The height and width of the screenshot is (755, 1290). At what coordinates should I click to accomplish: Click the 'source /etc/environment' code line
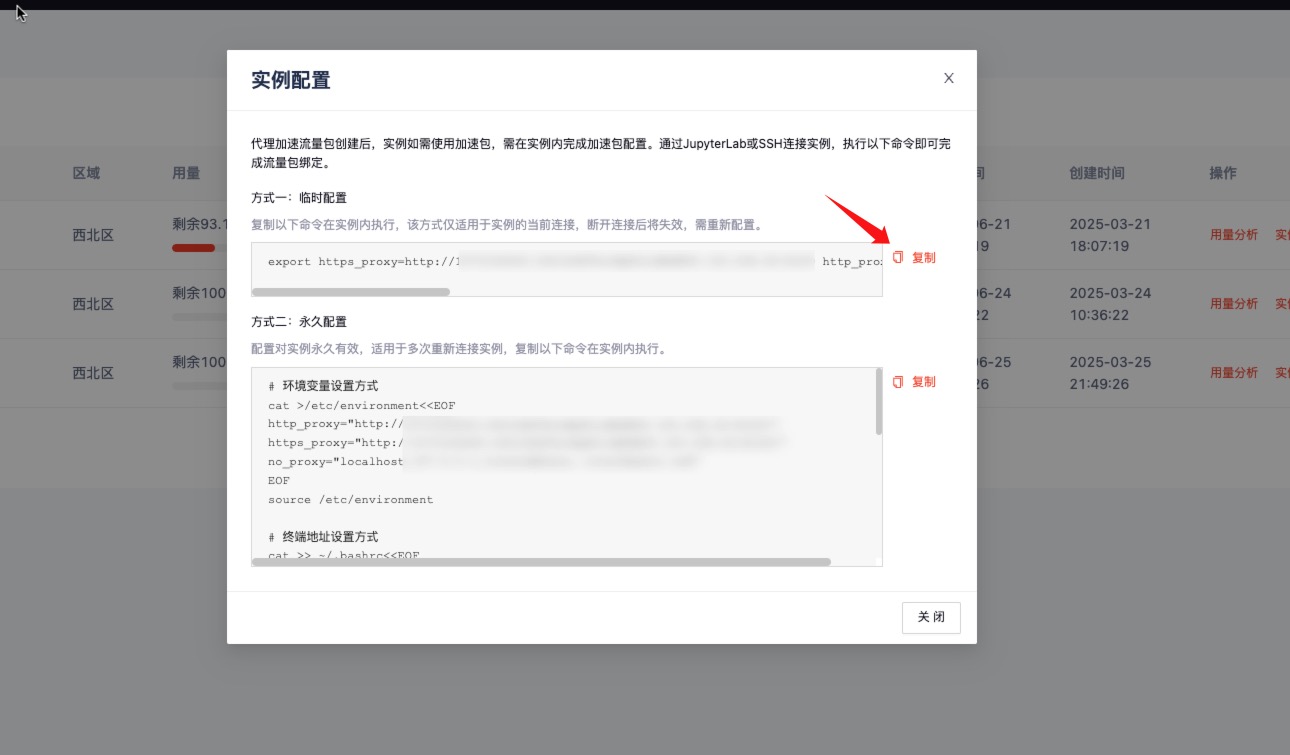pos(350,499)
